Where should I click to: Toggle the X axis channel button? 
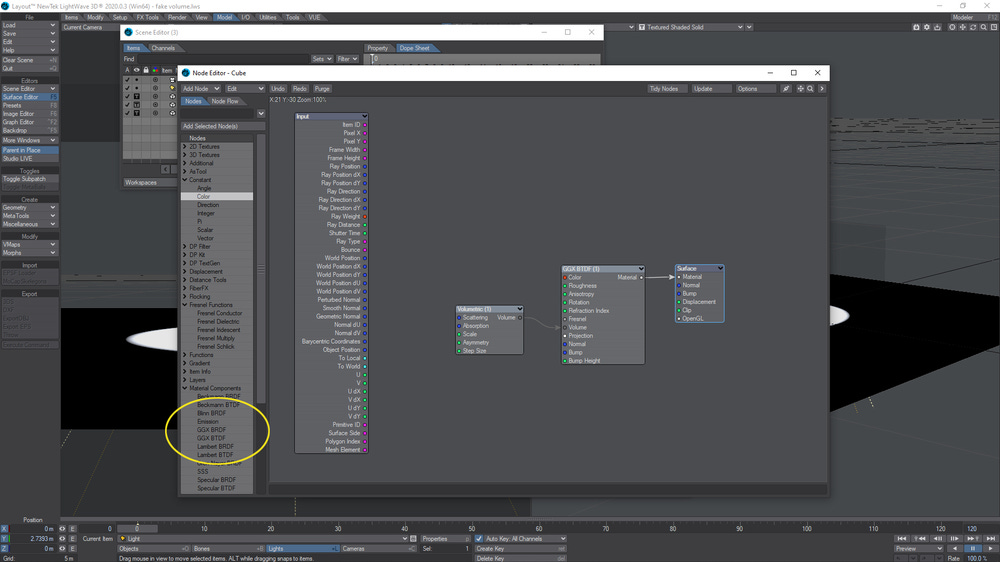(x=4, y=529)
